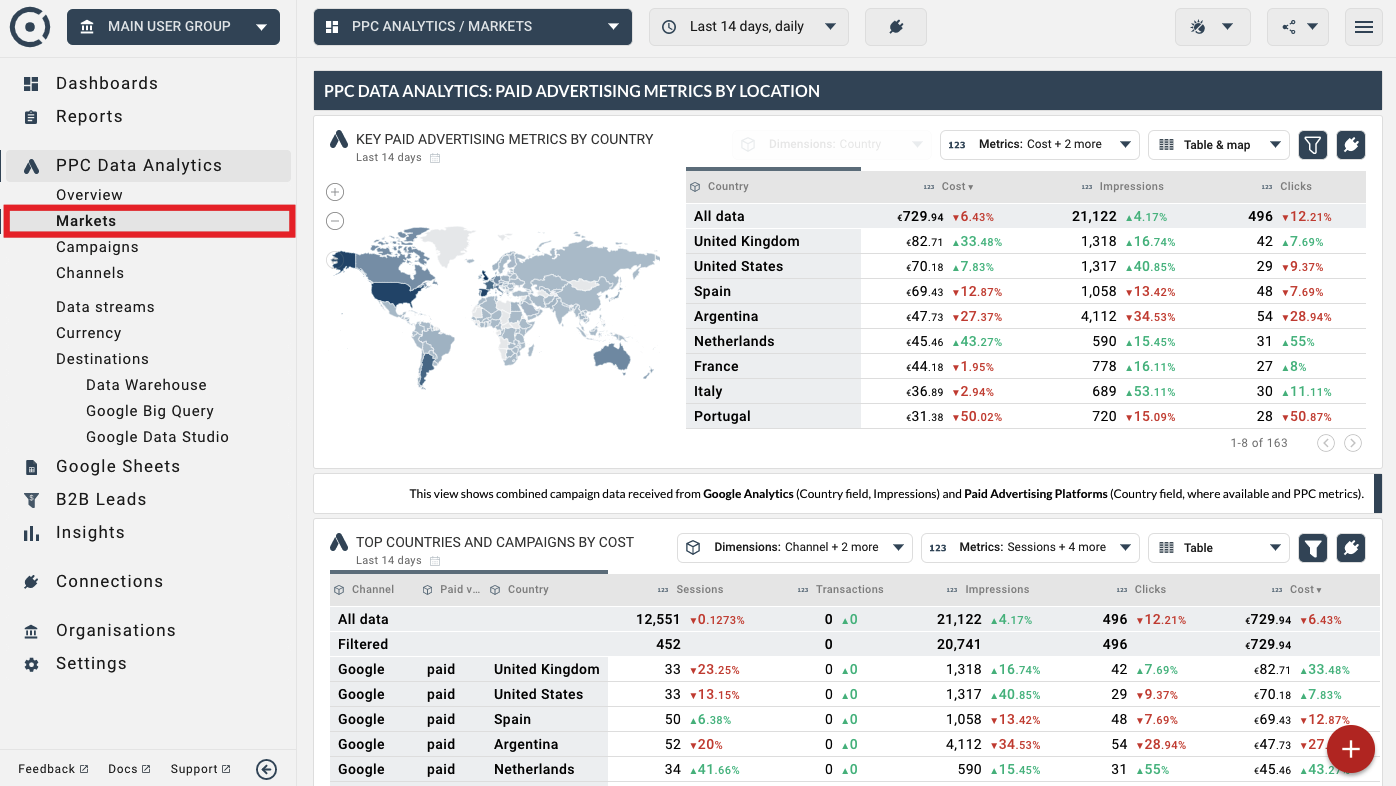Image resolution: width=1396 pixels, height=786 pixels.
Task: Go to the previous page of country results
Action: tap(1326, 443)
